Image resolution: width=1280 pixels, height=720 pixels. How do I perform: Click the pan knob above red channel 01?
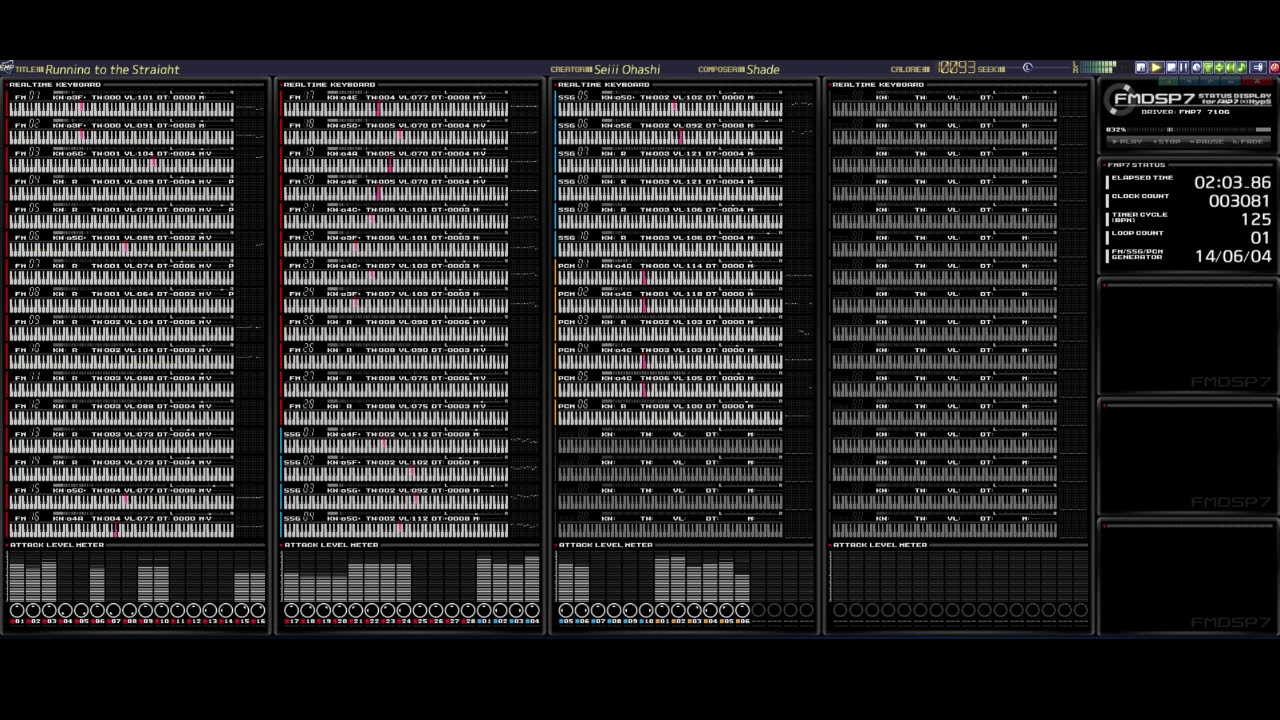(x=16, y=610)
